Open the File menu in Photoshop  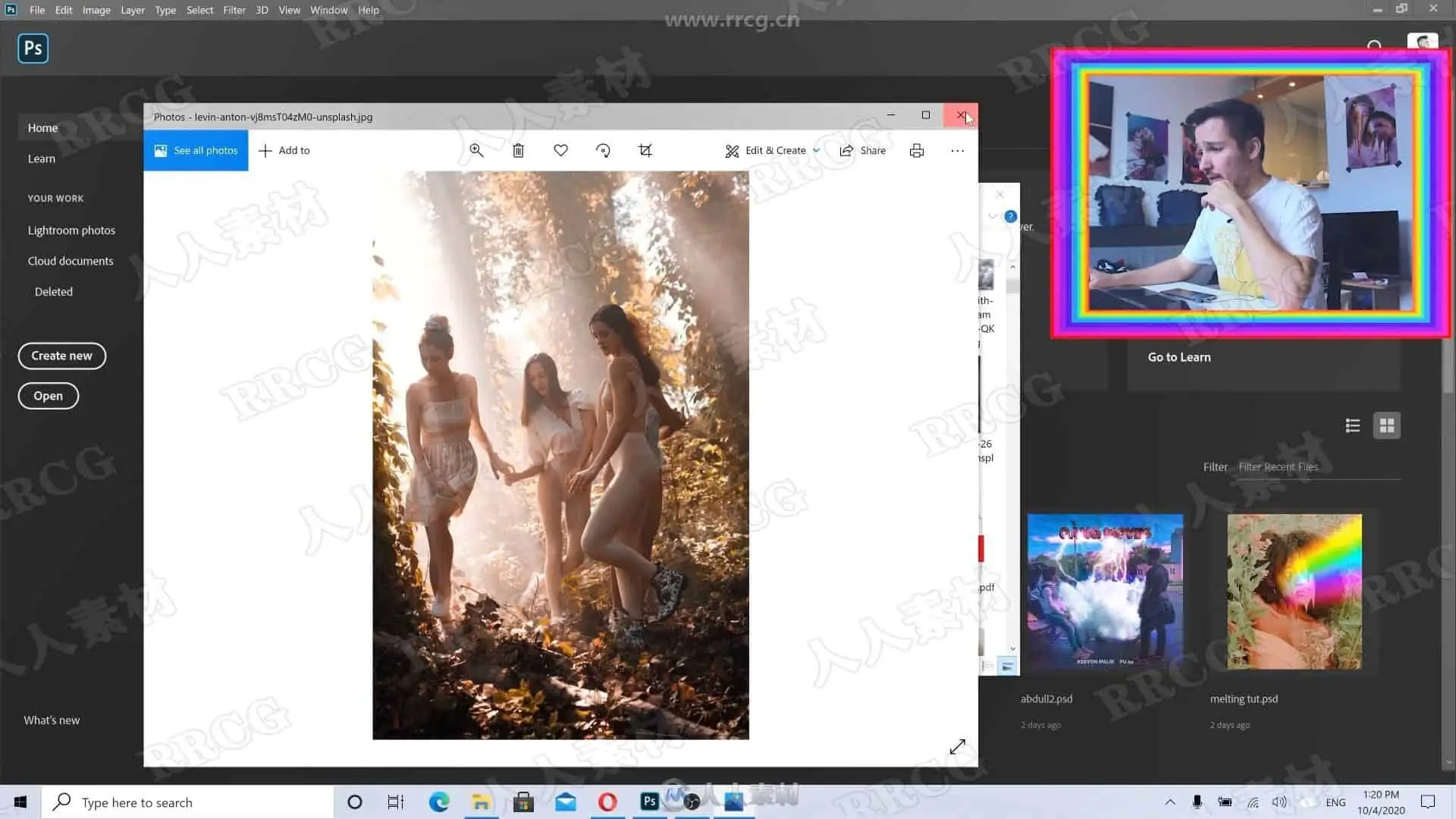(37, 10)
